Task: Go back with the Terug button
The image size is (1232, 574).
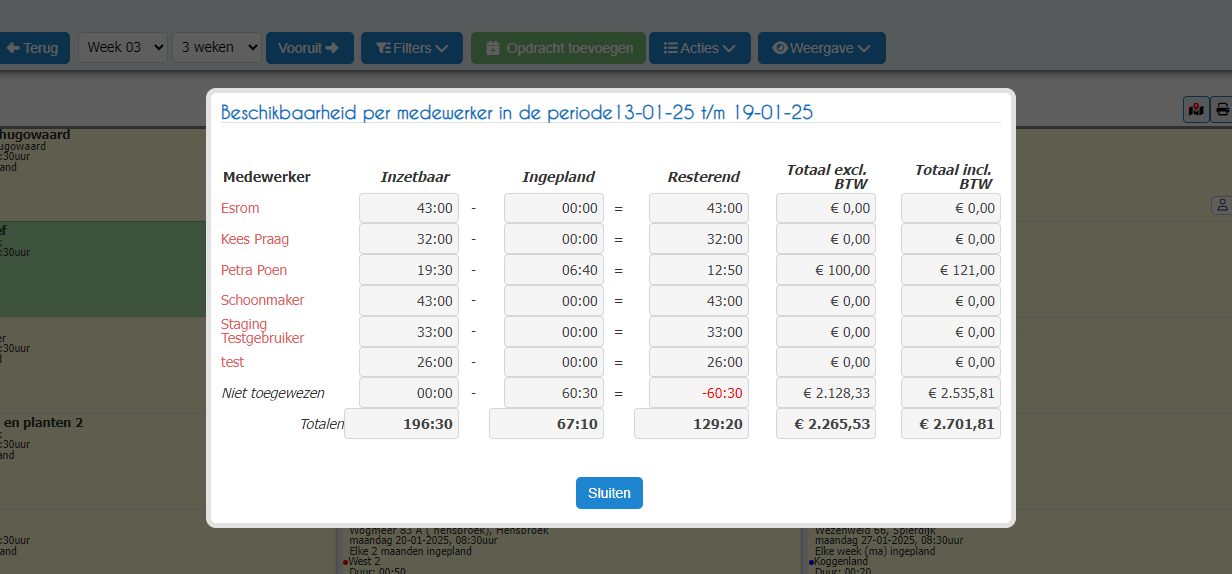Action: [x=34, y=48]
